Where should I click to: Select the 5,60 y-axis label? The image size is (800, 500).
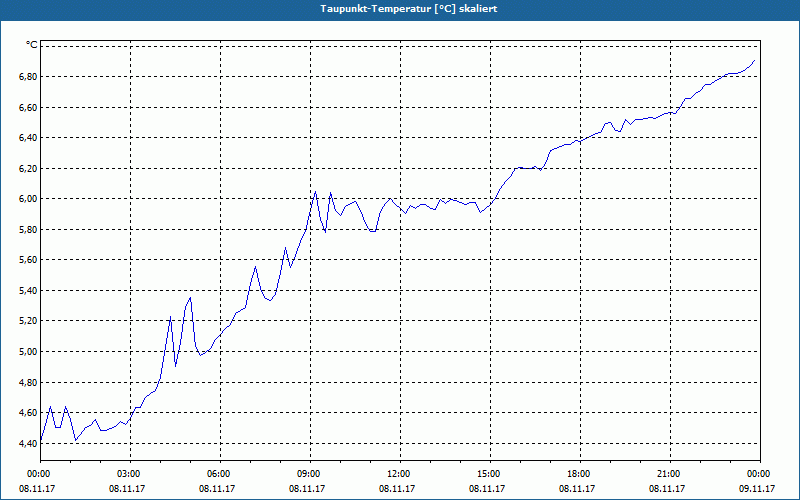point(29,260)
